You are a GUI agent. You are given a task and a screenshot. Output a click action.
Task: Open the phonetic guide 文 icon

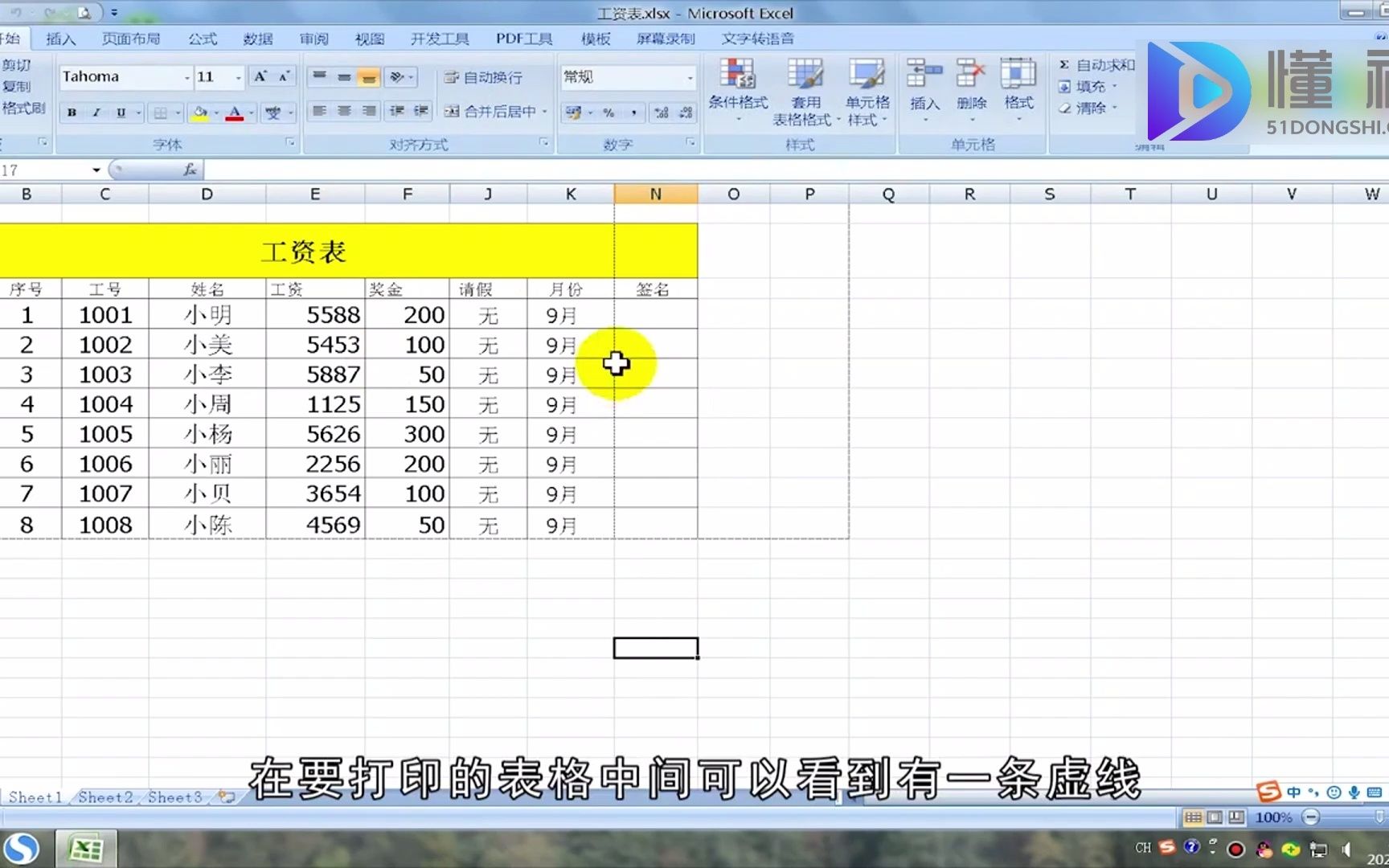(x=273, y=113)
